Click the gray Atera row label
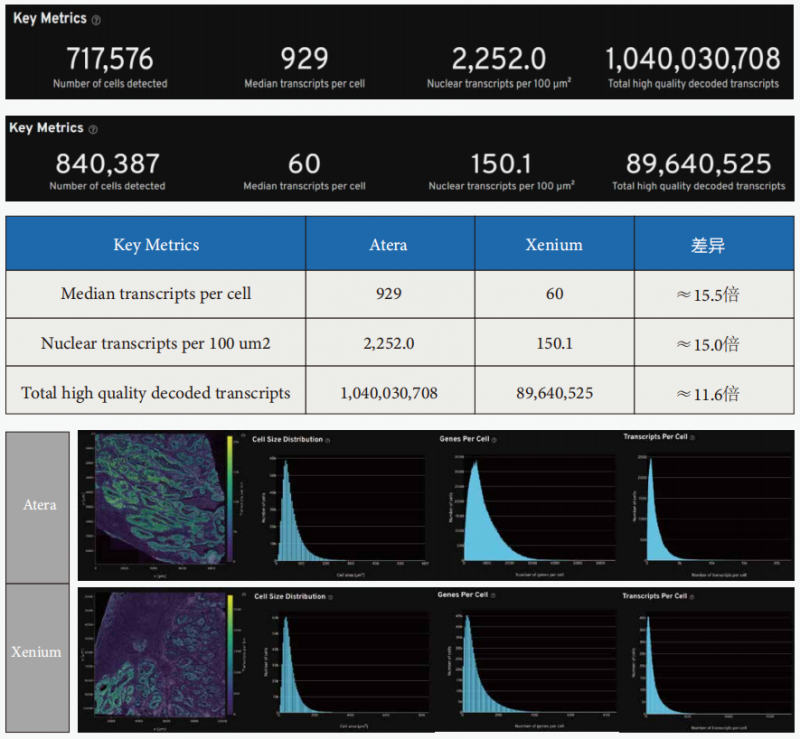 (x=38, y=507)
